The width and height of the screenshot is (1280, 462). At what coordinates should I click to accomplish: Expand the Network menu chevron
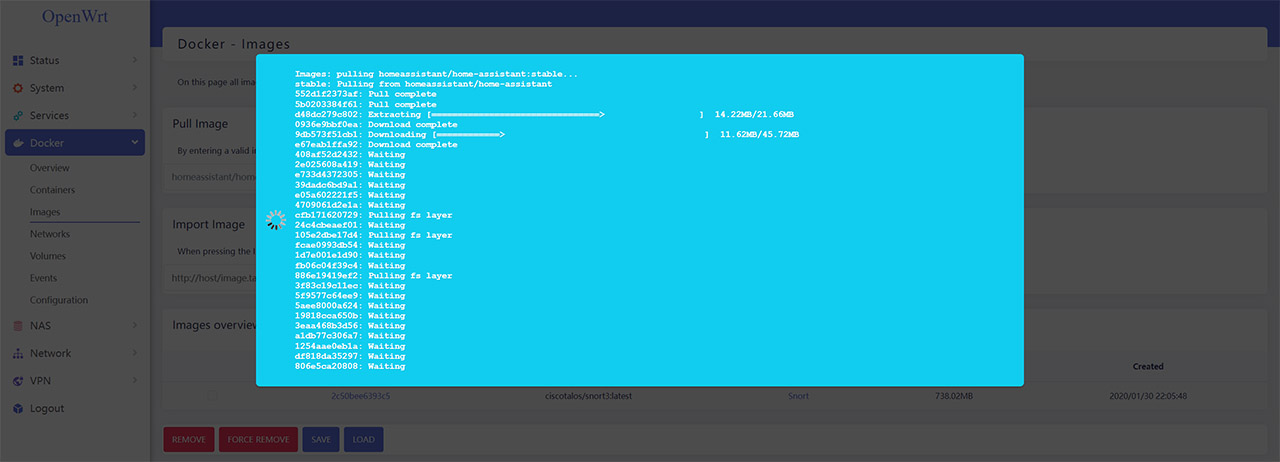click(x=134, y=353)
